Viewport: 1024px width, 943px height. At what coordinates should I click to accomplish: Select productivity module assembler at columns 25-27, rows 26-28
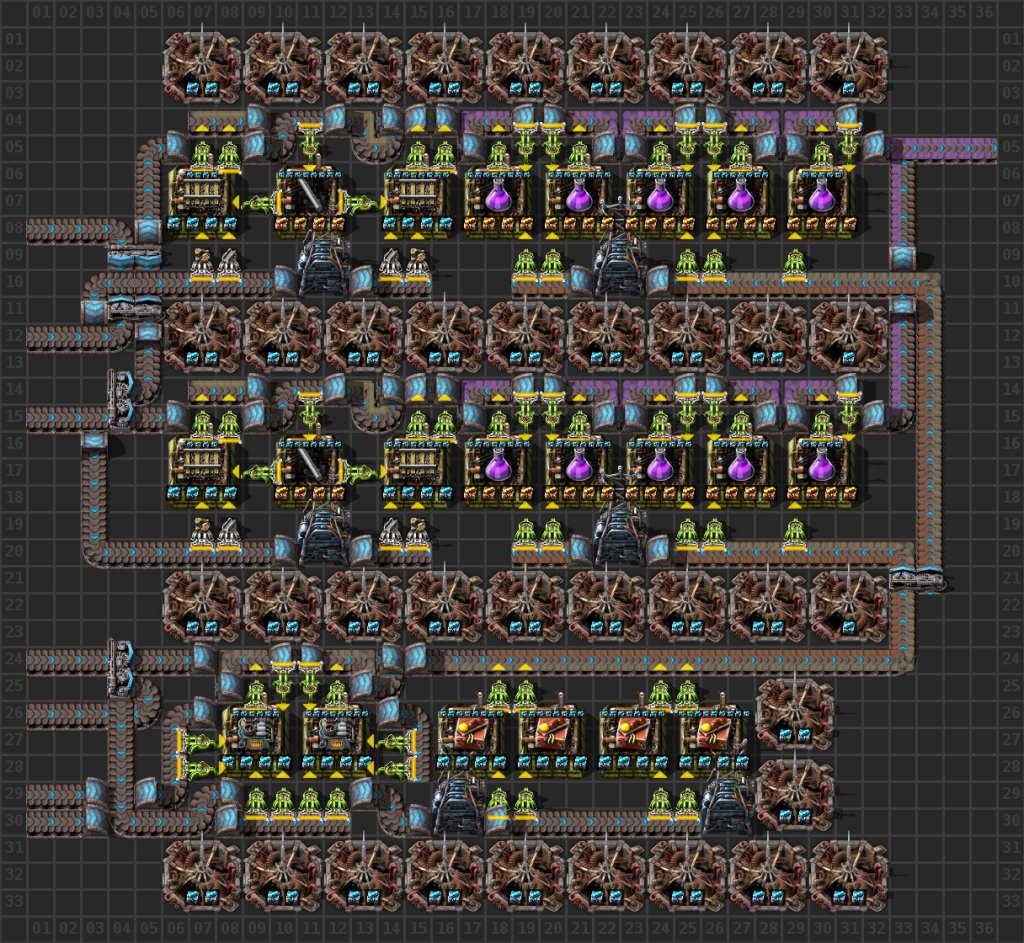[x=714, y=739]
